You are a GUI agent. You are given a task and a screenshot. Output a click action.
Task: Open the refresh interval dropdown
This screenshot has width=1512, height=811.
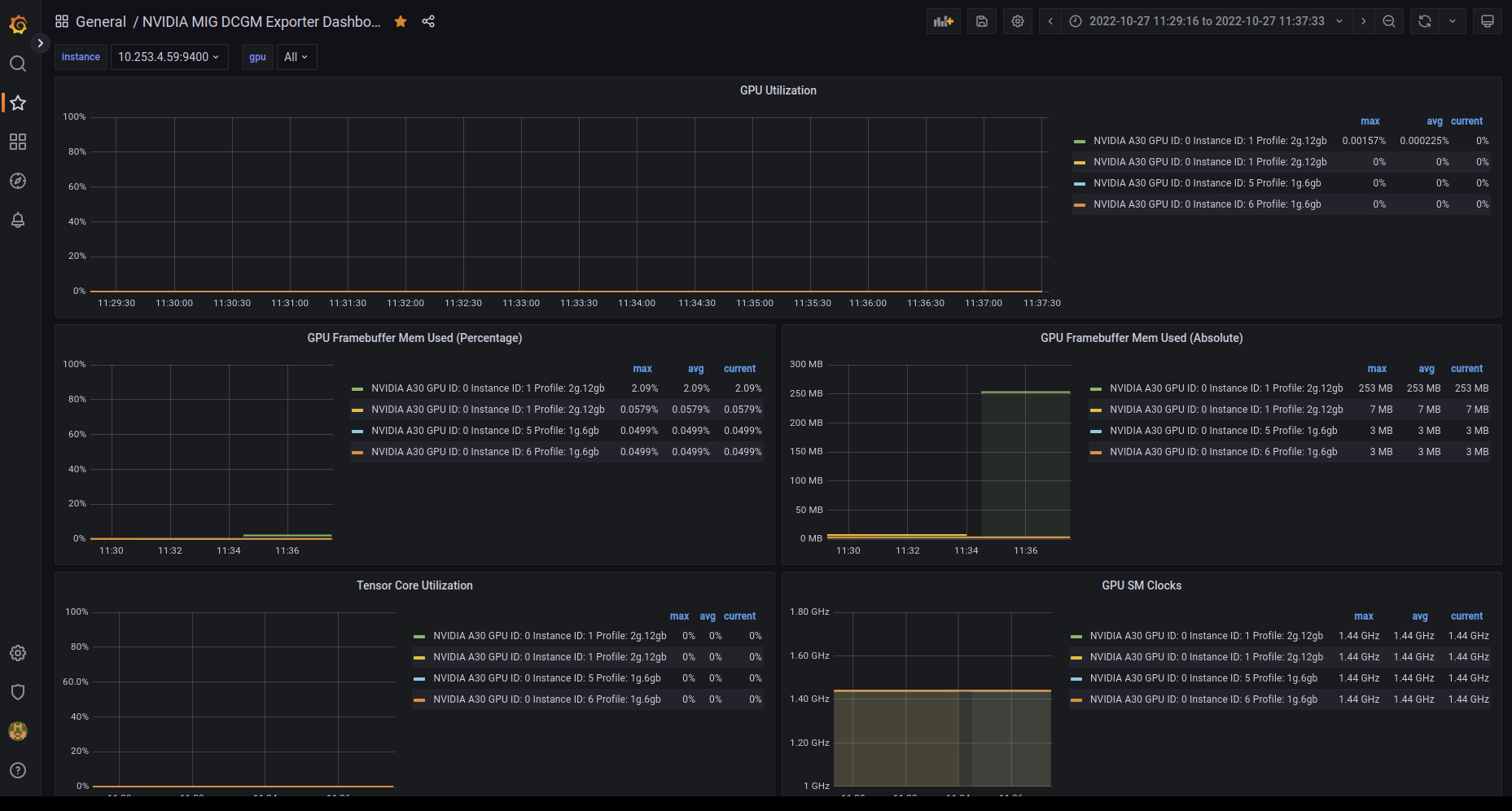point(1453,21)
